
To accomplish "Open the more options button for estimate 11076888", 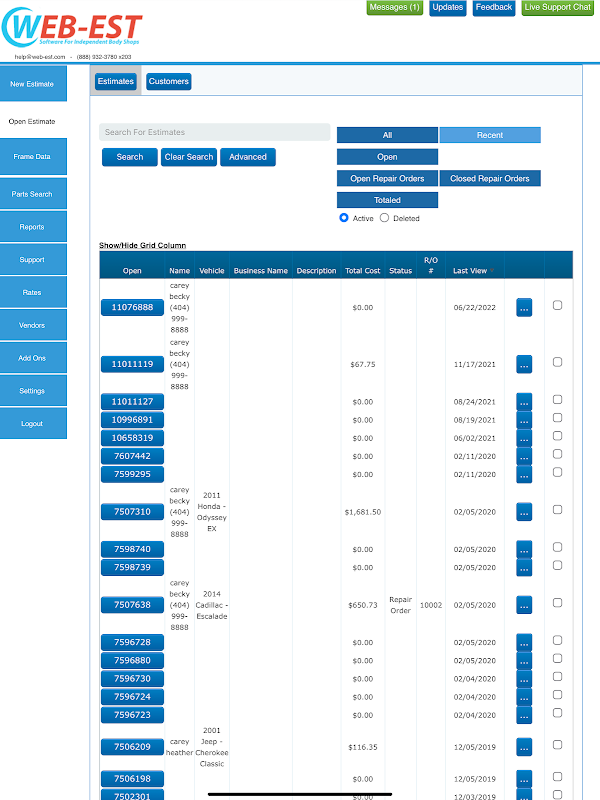I will coord(524,308).
